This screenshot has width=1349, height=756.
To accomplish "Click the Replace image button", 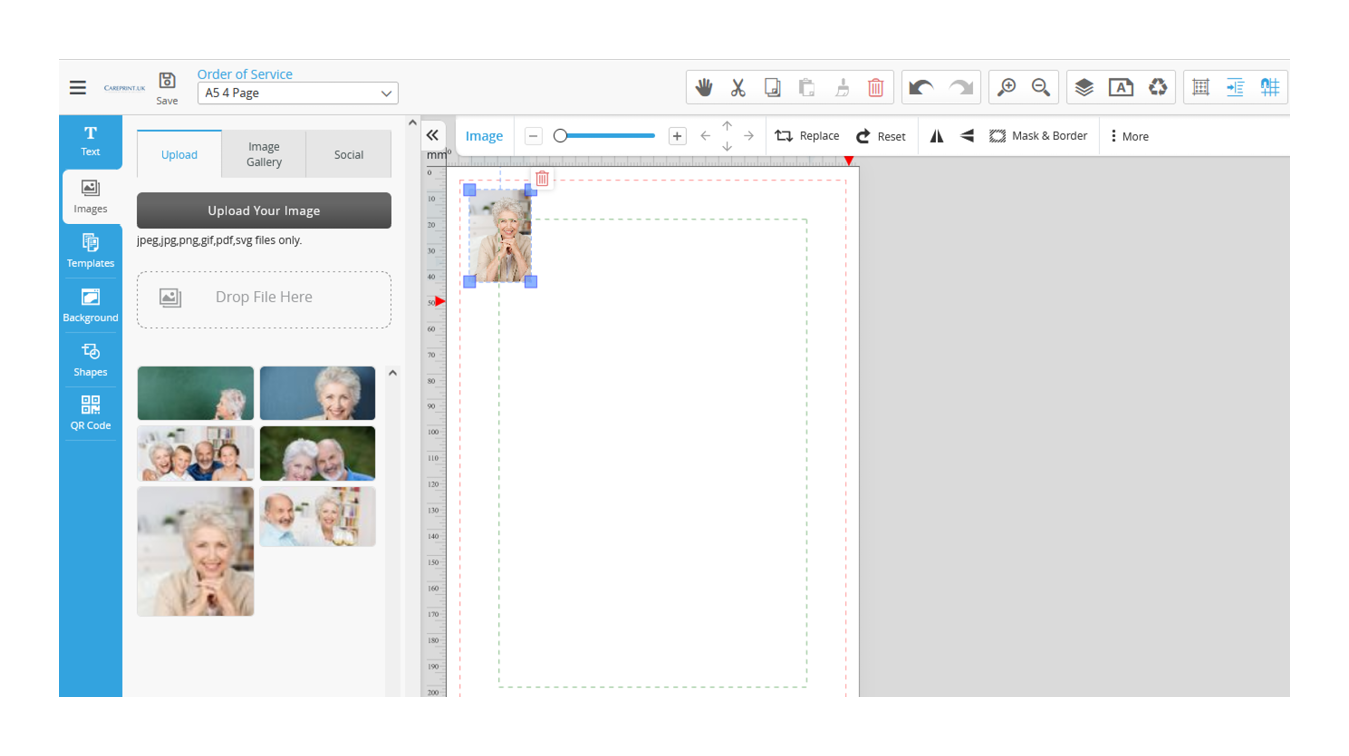I will pos(807,136).
